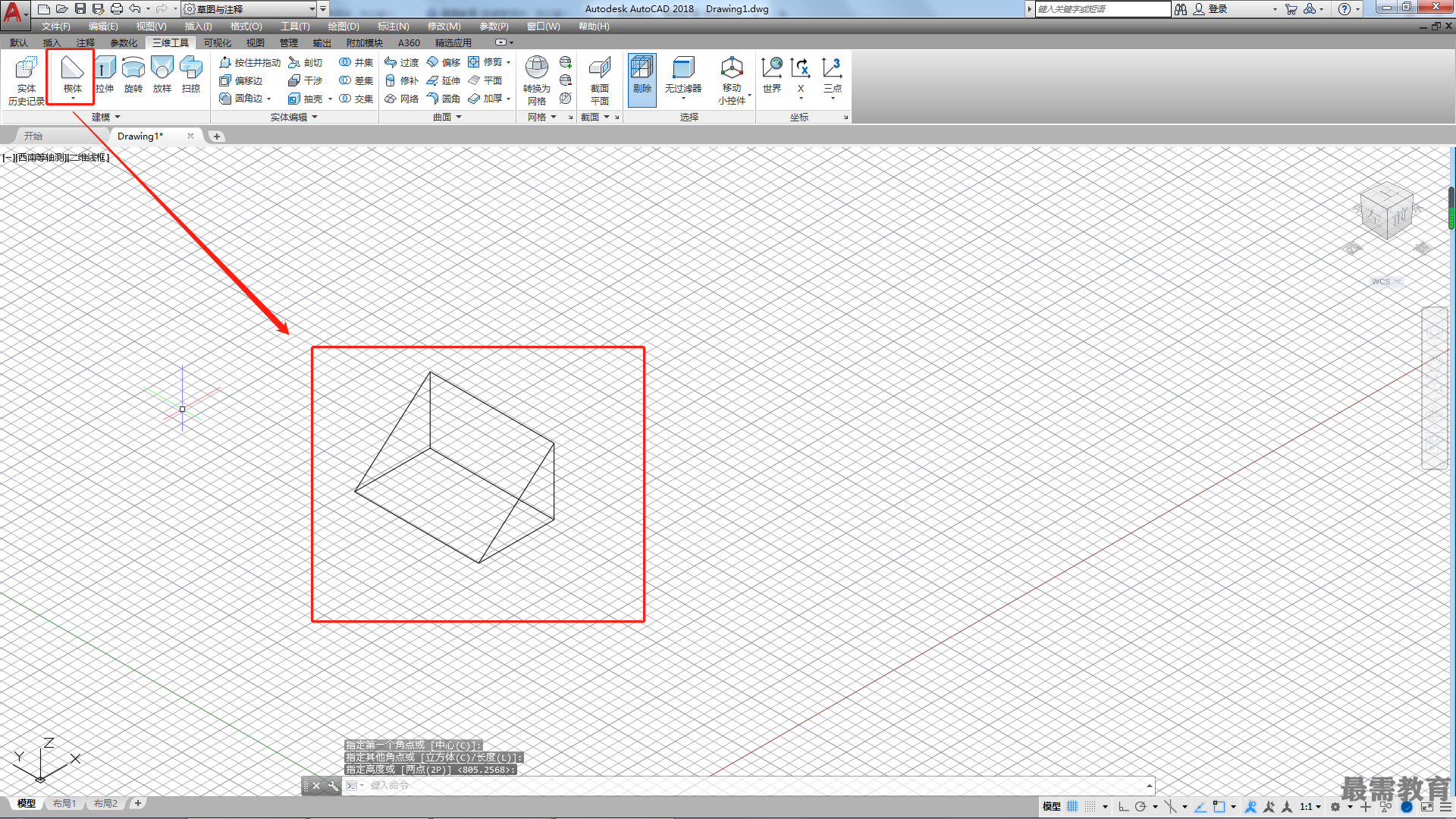Toggle 2D object snap square icon
1456x819 pixels.
click(x=1219, y=807)
